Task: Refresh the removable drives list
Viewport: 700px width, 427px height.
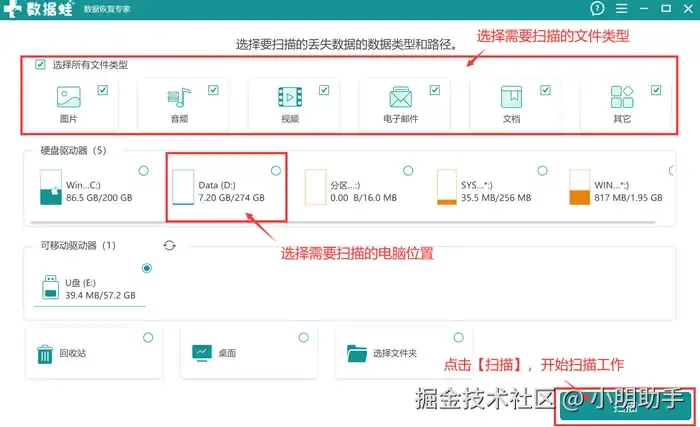Action: [x=170, y=245]
